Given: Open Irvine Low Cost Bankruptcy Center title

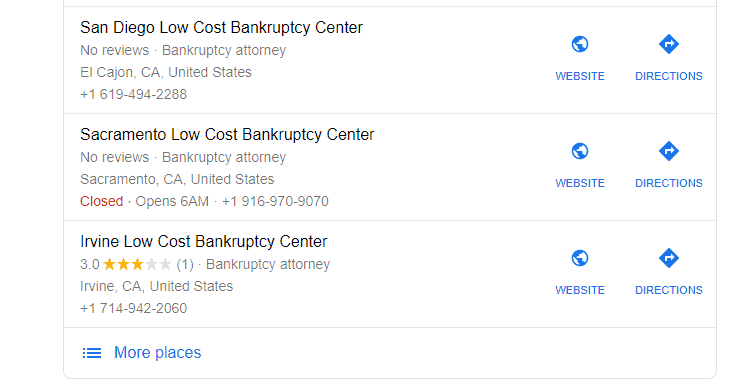Looking at the screenshot, I should pyautogui.click(x=204, y=242).
